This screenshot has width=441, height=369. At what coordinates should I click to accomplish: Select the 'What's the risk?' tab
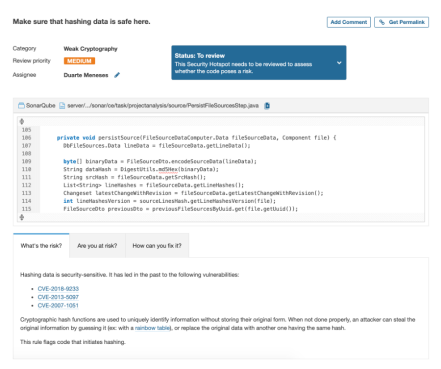coord(41,246)
